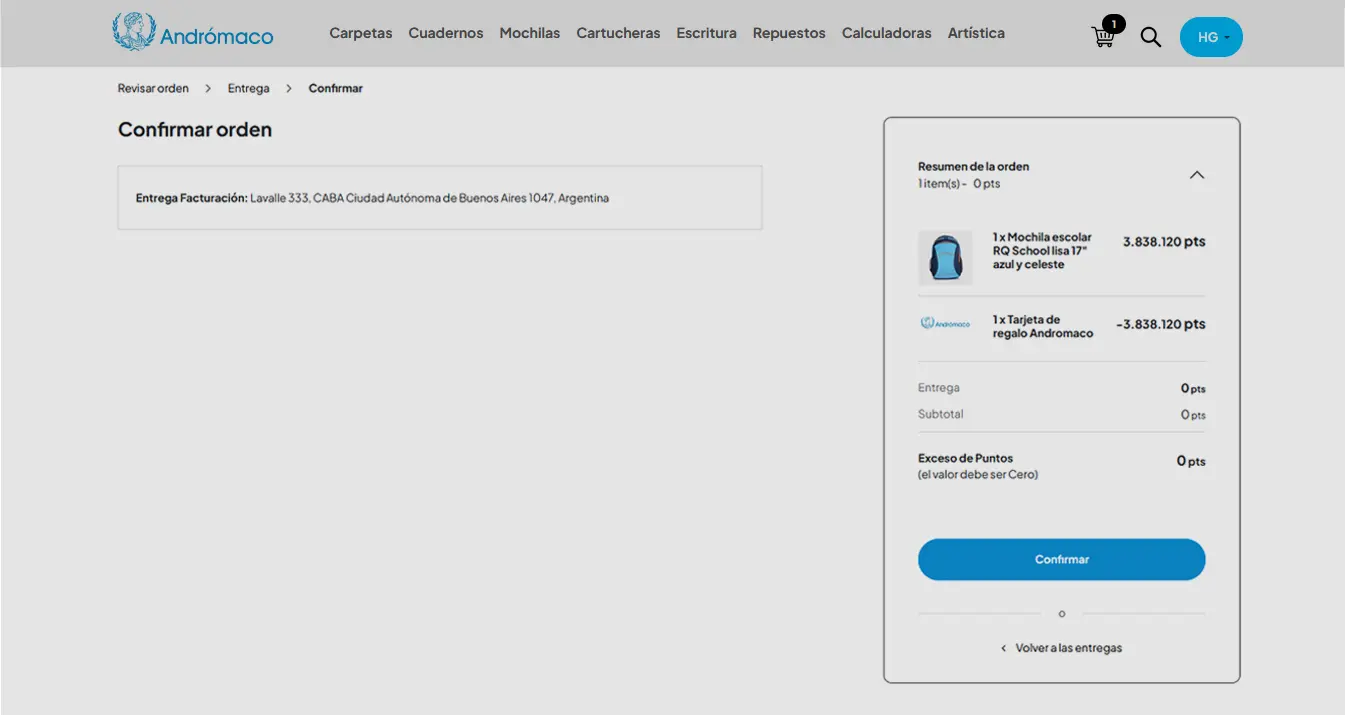
Task: Open the Escritura category
Action: click(x=706, y=33)
